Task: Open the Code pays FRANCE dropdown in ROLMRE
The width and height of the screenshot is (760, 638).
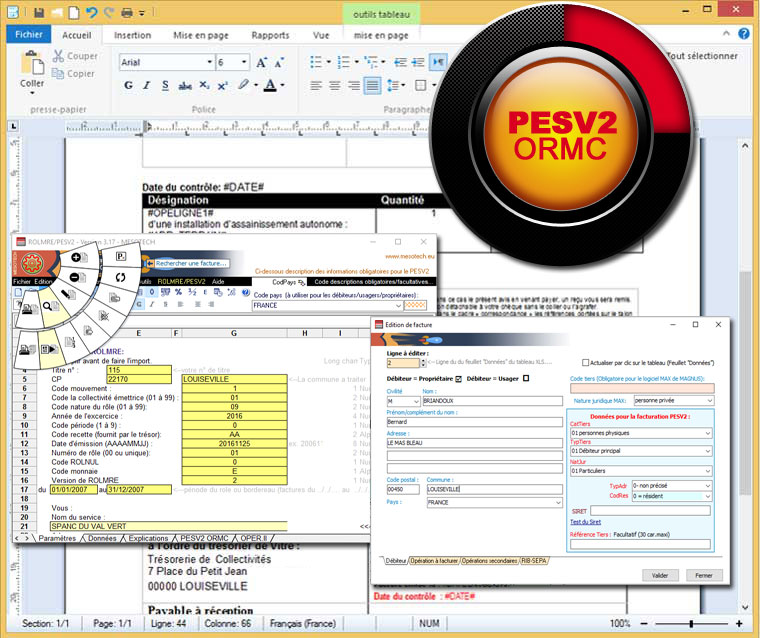Action: point(398,305)
